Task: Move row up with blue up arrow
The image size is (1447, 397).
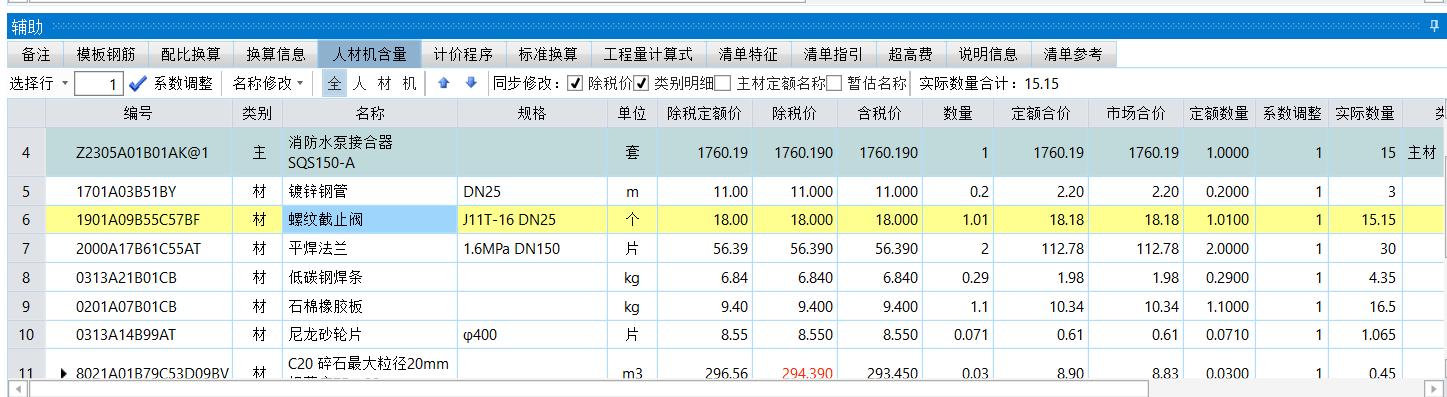Action: [444, 83]
